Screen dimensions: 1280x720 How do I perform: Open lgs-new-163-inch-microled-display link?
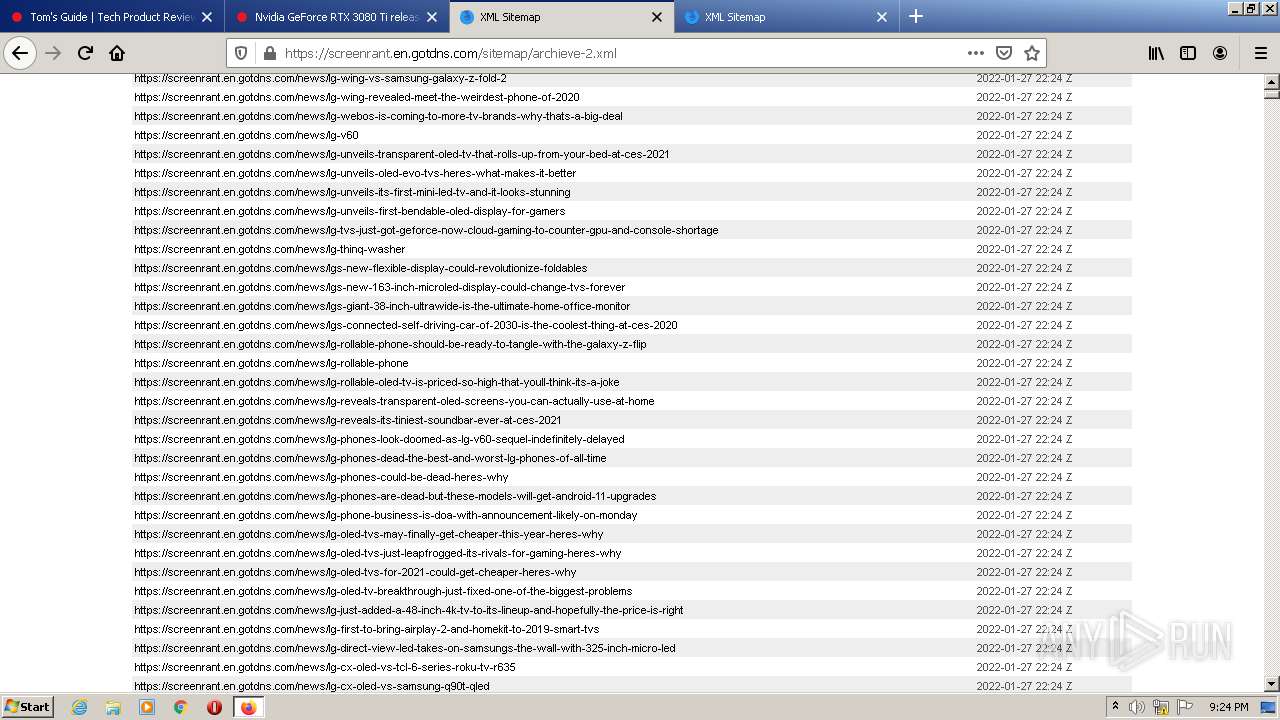(380, 287)
